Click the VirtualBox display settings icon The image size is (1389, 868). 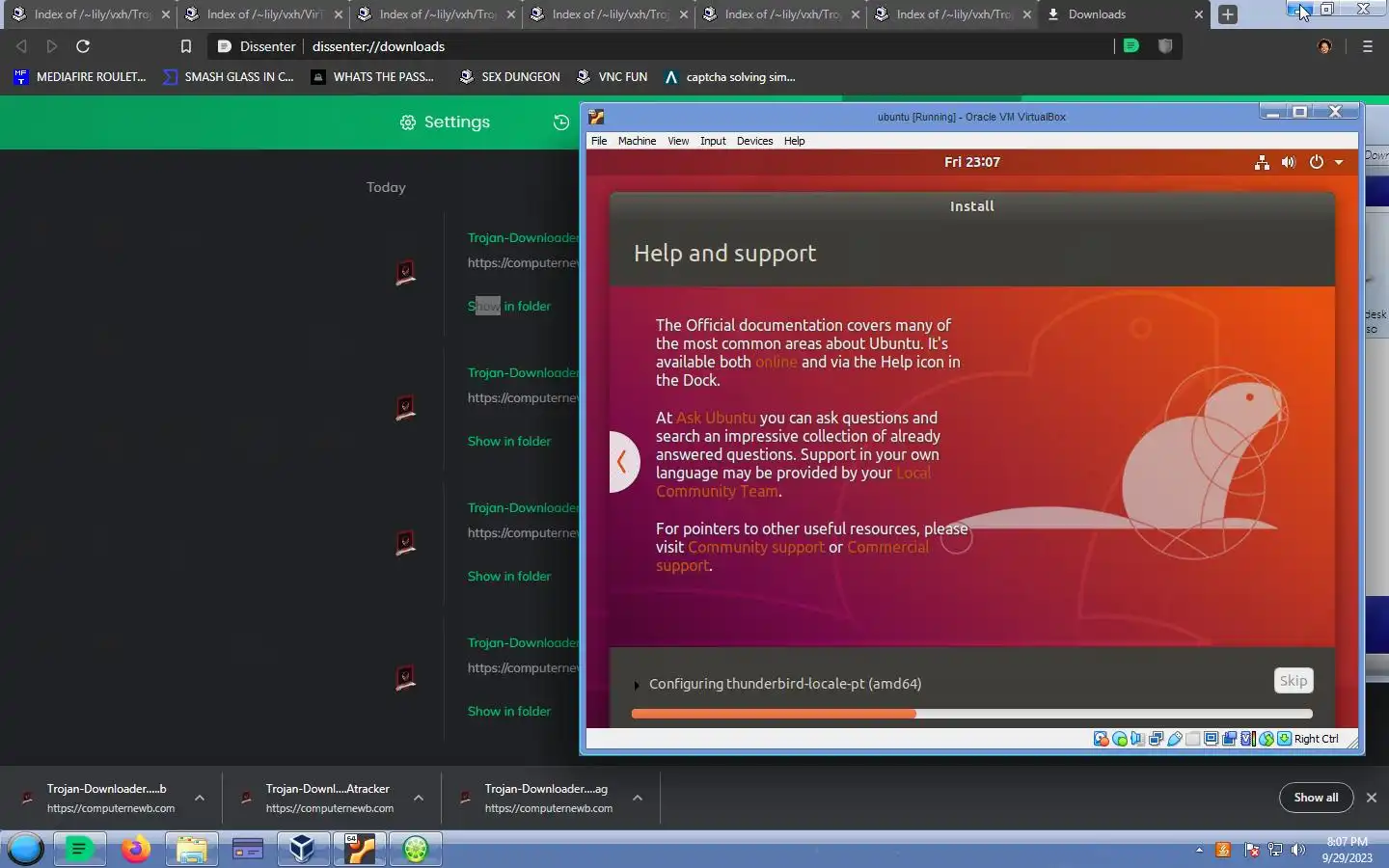[x=1211, y=739]
